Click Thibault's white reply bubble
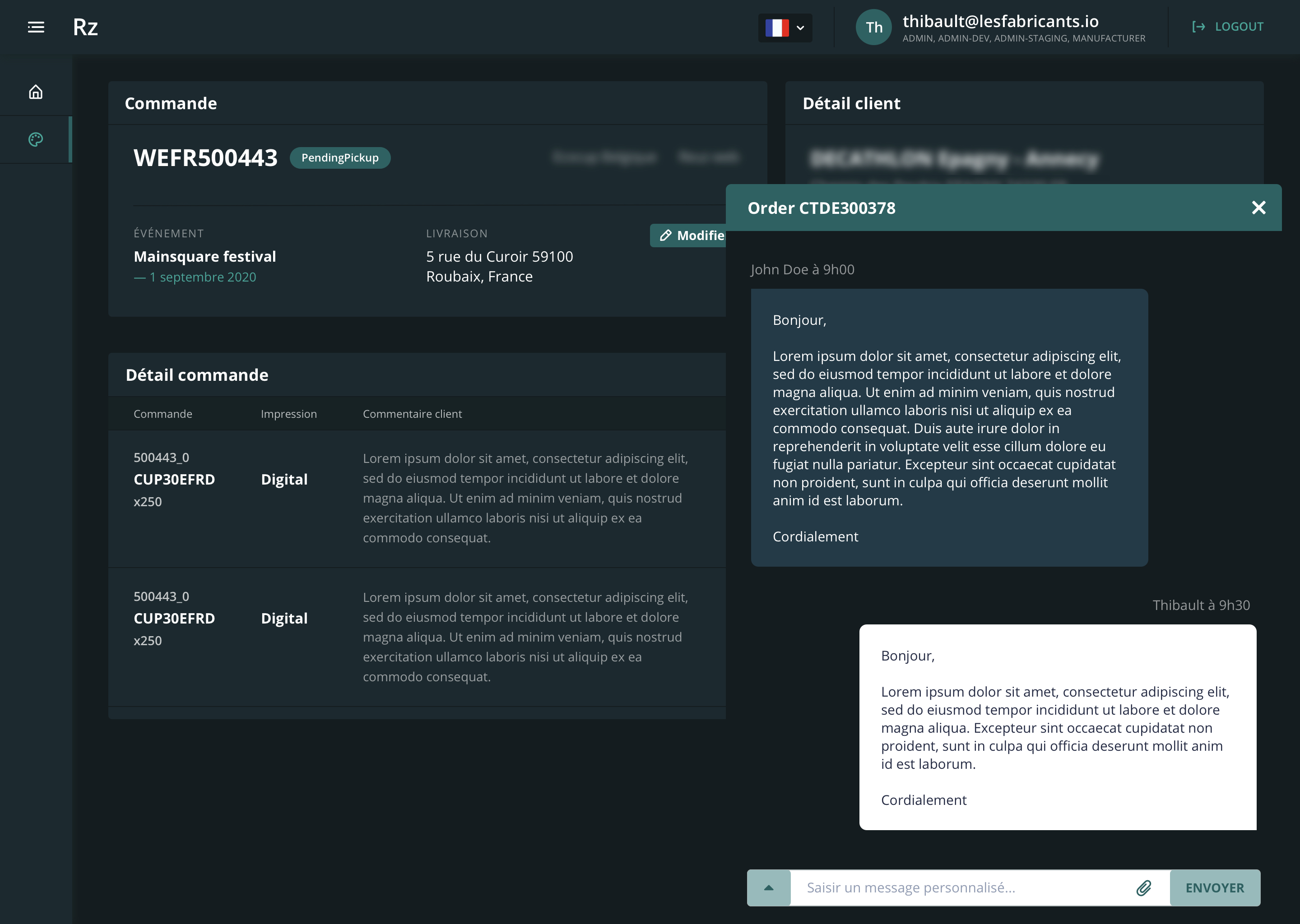The width and height of the screenshot is (1300, 924). [x=1058, y=727]
